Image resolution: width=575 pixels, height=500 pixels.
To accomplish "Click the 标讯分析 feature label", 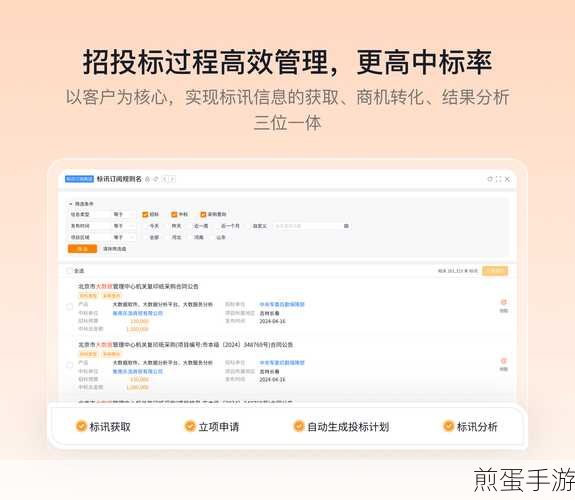I will [x=477, y=427].
